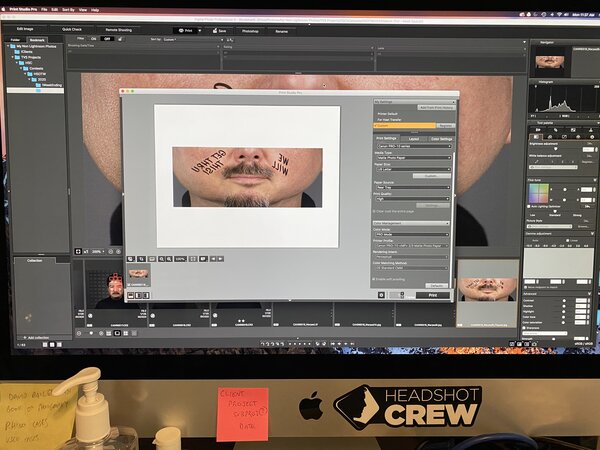This screenshot has width=600, height=450.
Task: Click the gear settings icon beside Print
Action: (x=382, y=295)
